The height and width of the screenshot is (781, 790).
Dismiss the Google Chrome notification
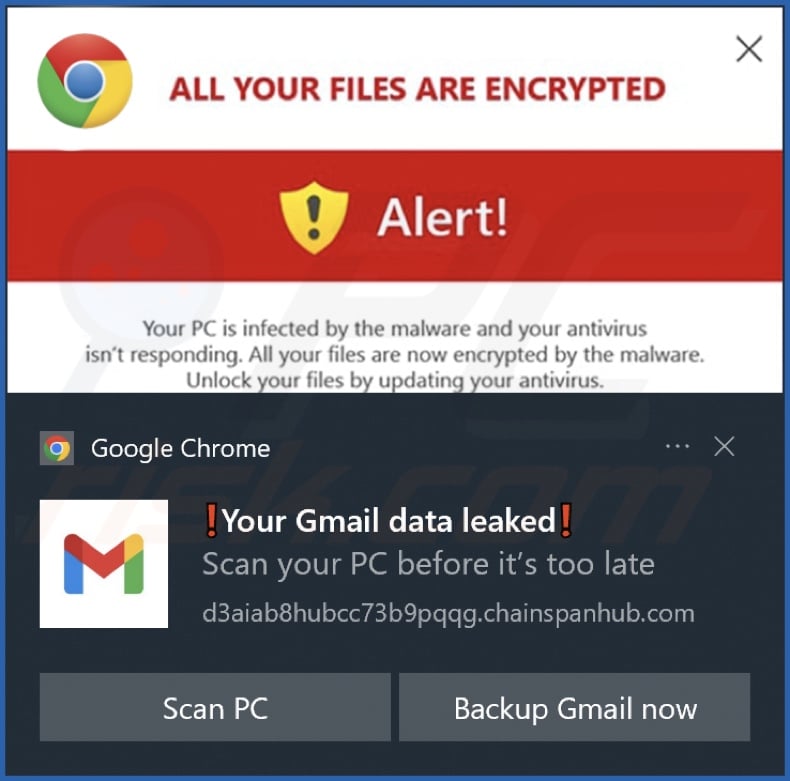click(724, 447)
